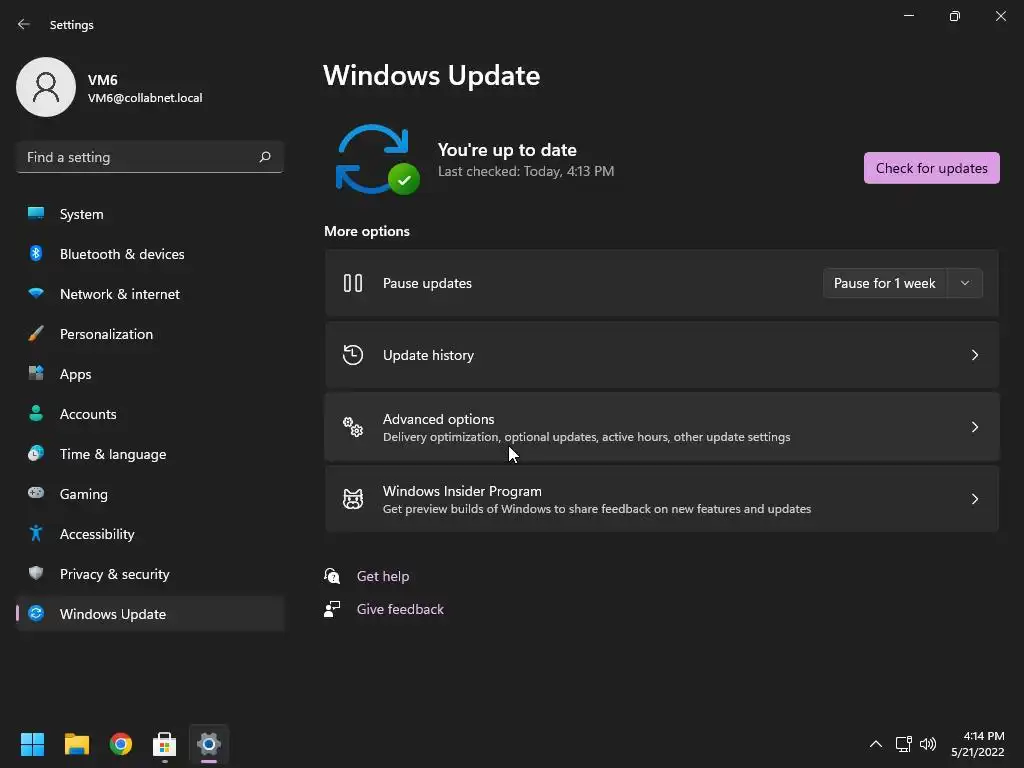
Task: Click the 'More options' heading
Action: pyautogui.click(x=367, y=231)
